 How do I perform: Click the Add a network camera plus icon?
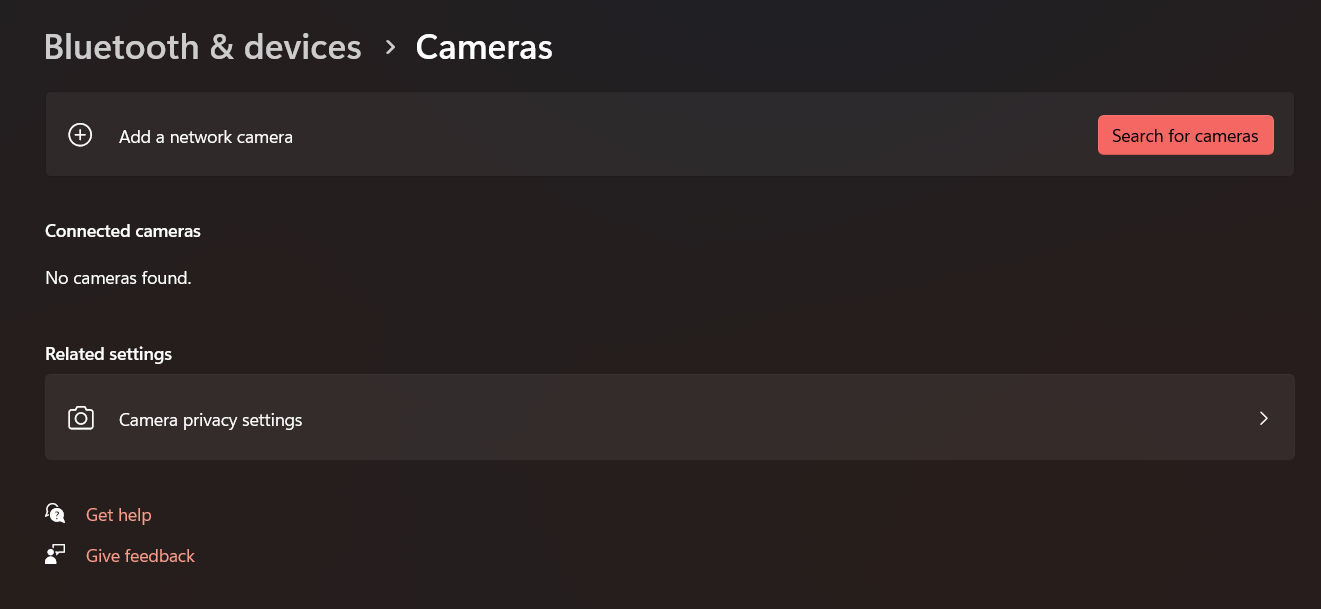(80, 134)
